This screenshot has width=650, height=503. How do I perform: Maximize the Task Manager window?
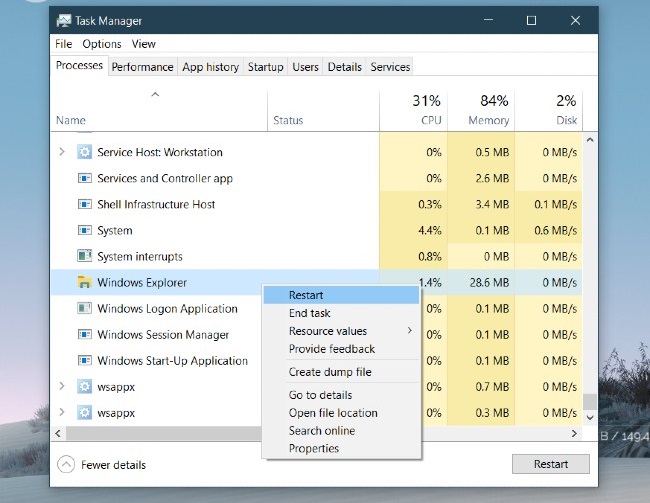531,20
